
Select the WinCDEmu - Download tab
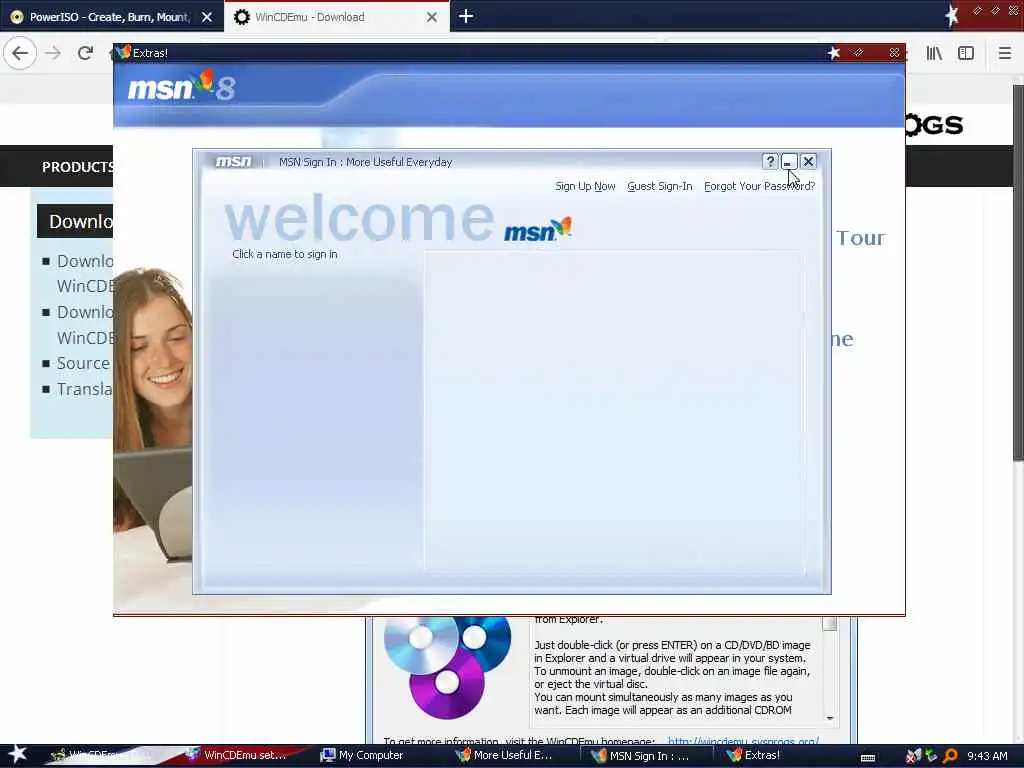[336, 16]
